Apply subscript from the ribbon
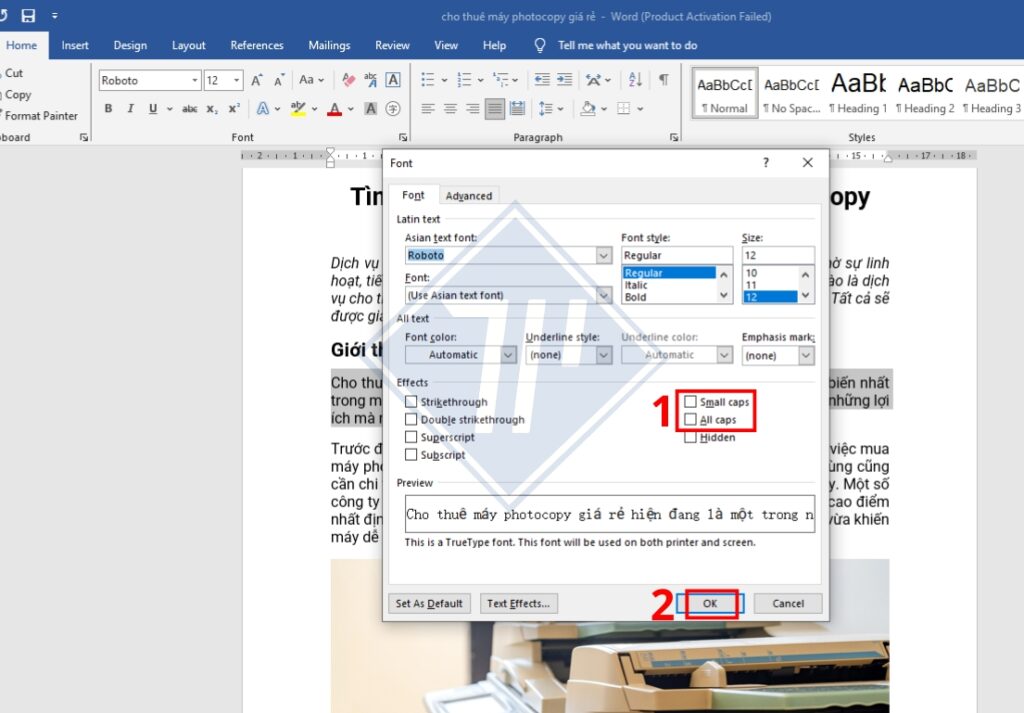 tap(212, 108)
